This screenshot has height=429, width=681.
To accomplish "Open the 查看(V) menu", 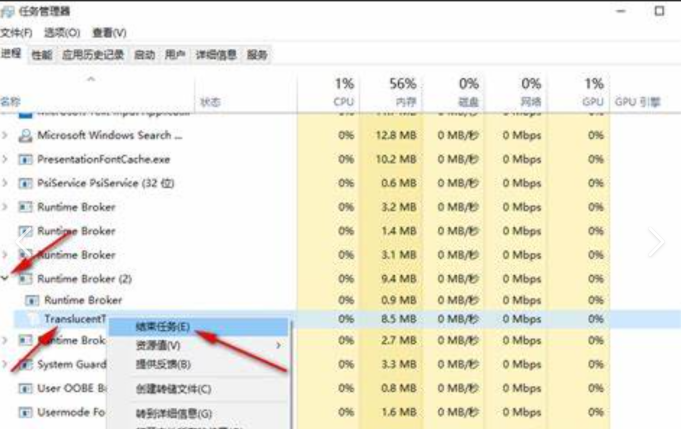I will [x=109, y=33].
